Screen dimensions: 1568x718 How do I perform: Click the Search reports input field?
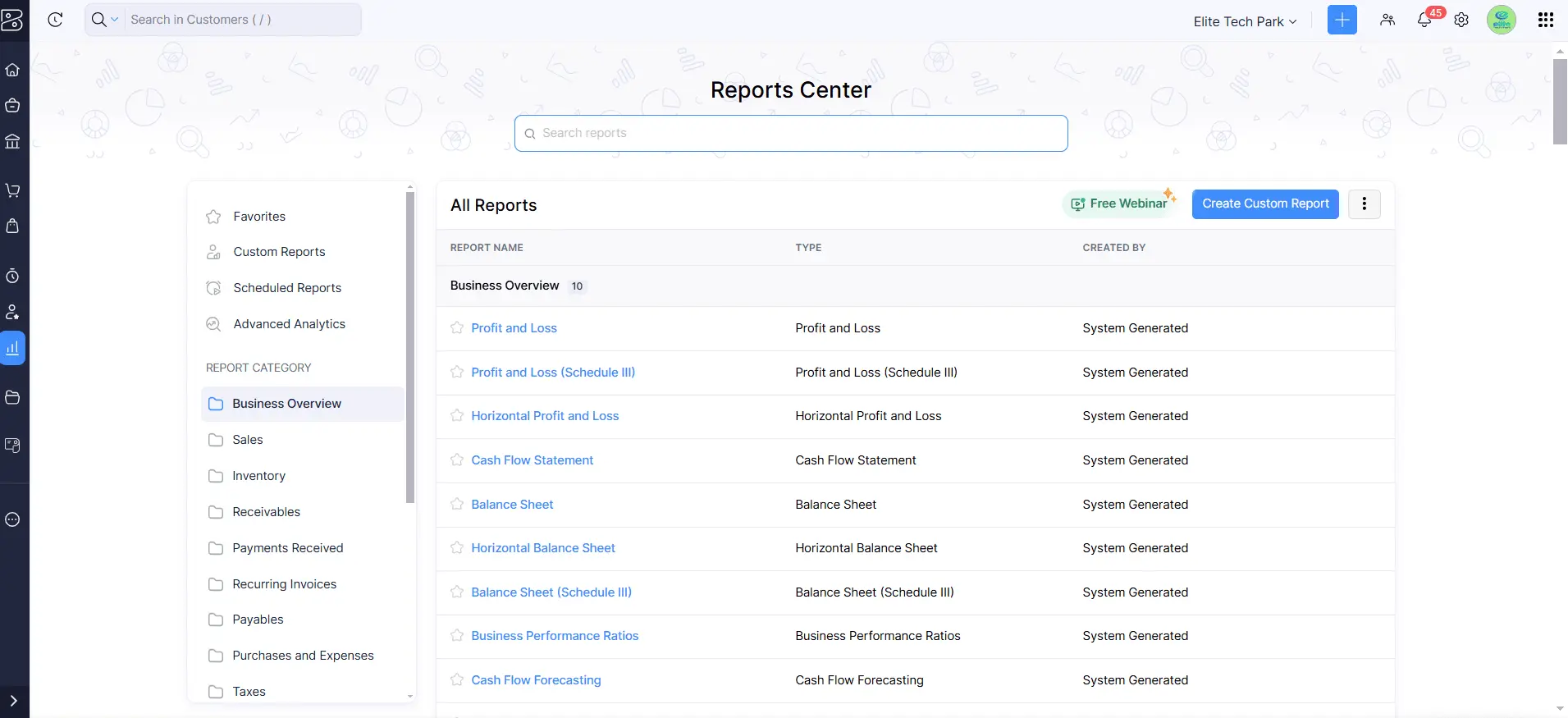792,133
